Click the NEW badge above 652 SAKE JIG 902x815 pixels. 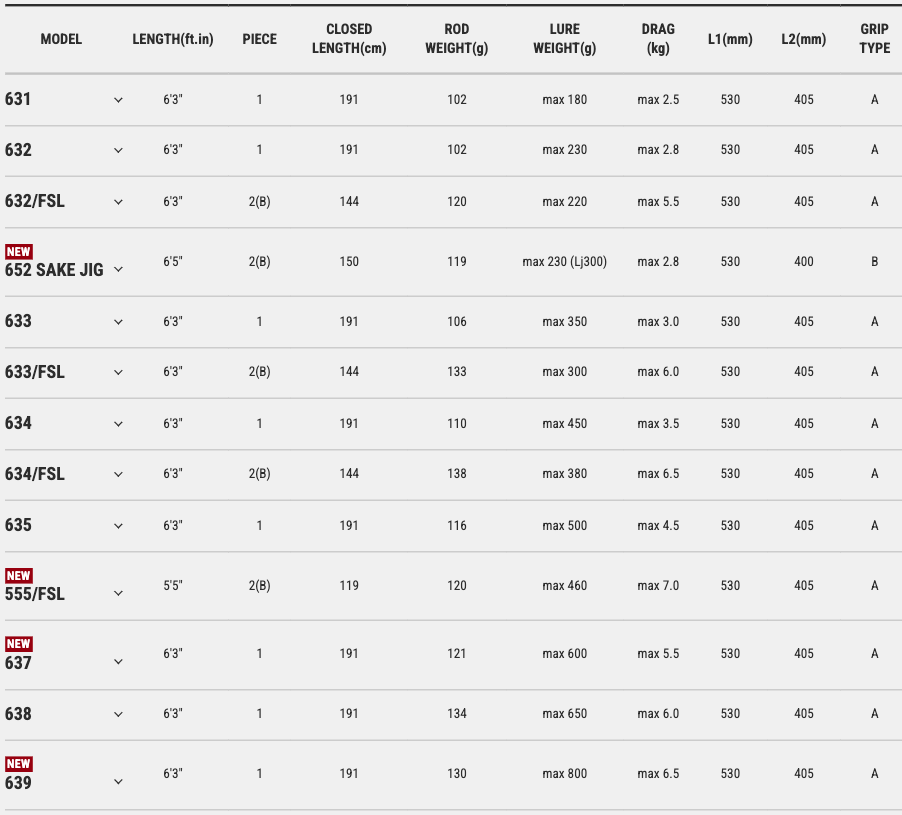(19, 252)
